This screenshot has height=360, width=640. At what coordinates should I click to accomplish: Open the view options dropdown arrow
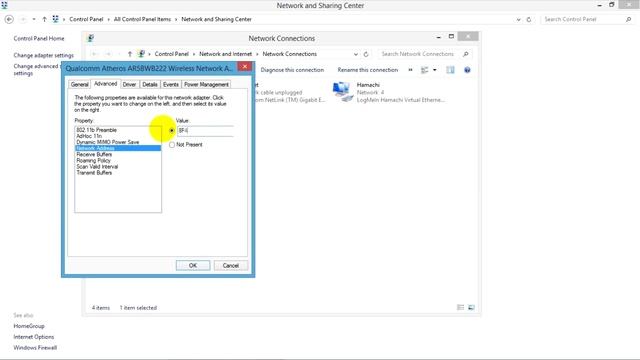click(435, 70)
